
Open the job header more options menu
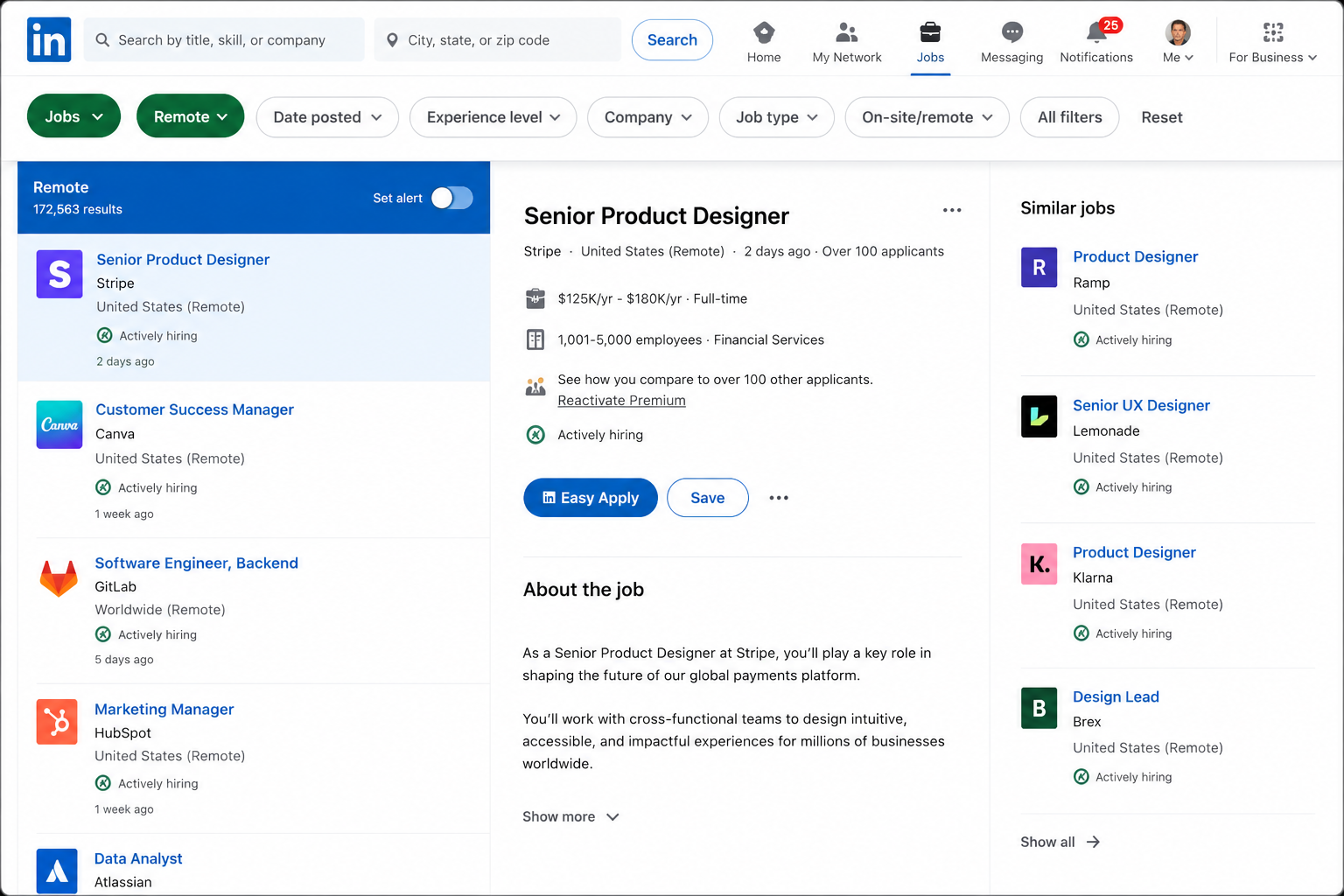tap(952, 210)
